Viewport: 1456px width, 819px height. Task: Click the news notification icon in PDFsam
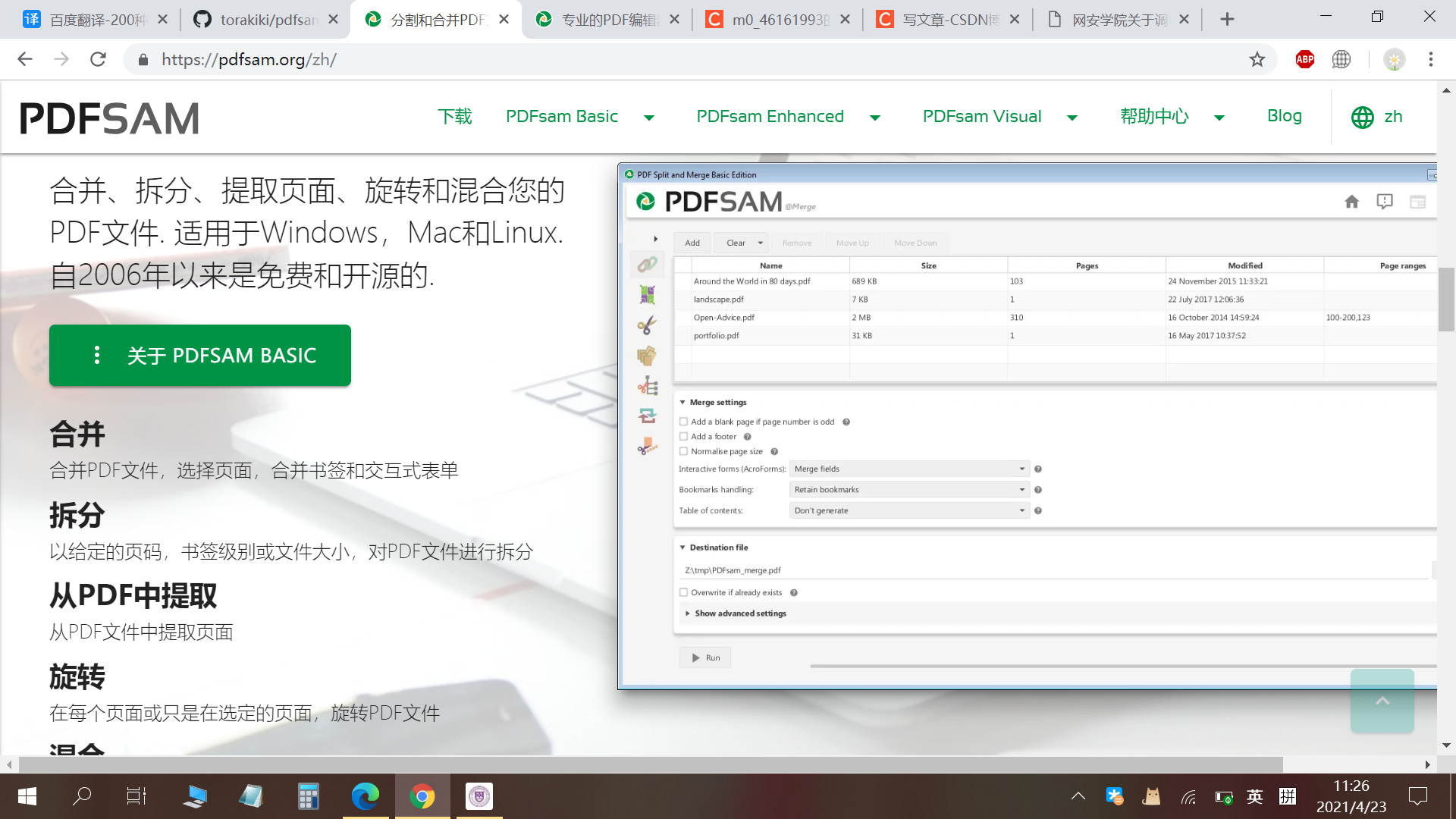pyautogui.click(x=1385, y=202)
